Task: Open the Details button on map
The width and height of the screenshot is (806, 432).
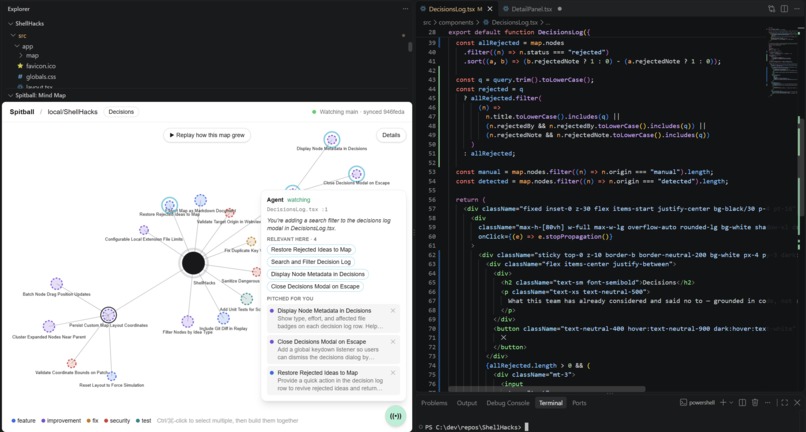Action: 391,135
